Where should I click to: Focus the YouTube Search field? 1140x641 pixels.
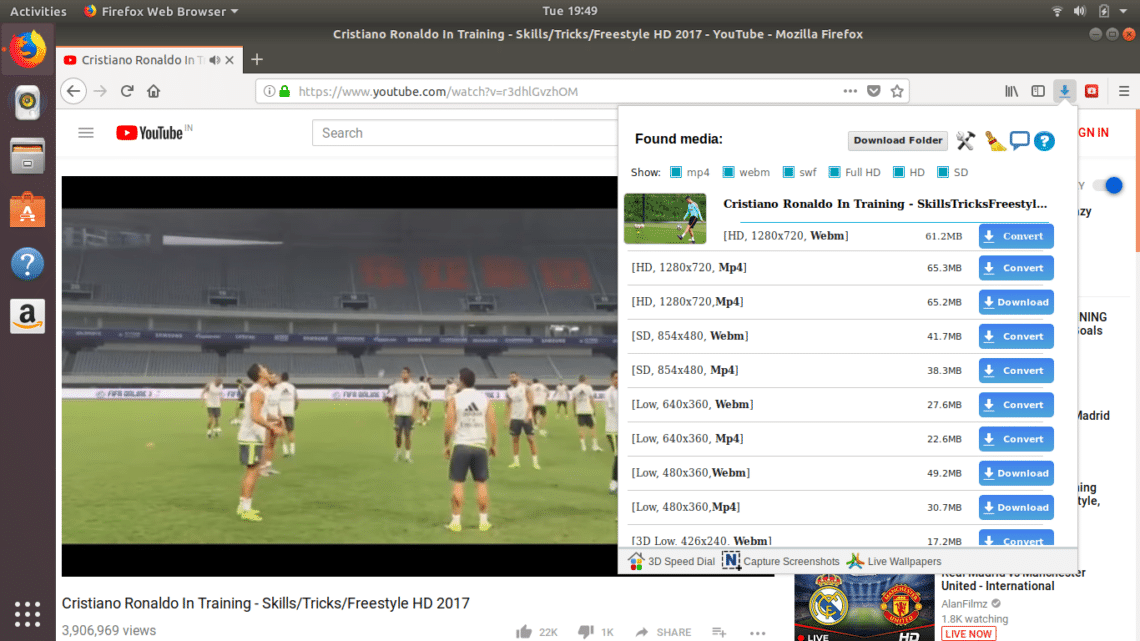pos(465,132)
